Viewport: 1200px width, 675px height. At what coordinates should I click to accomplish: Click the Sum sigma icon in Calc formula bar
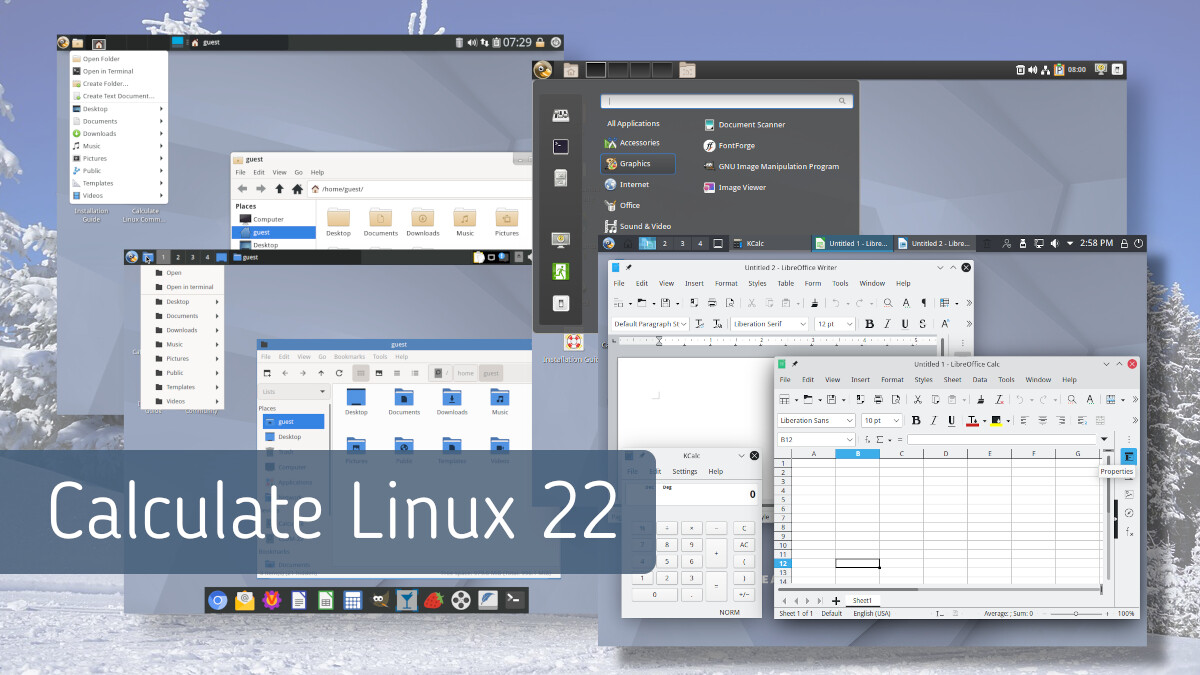[x=880, y=440]
